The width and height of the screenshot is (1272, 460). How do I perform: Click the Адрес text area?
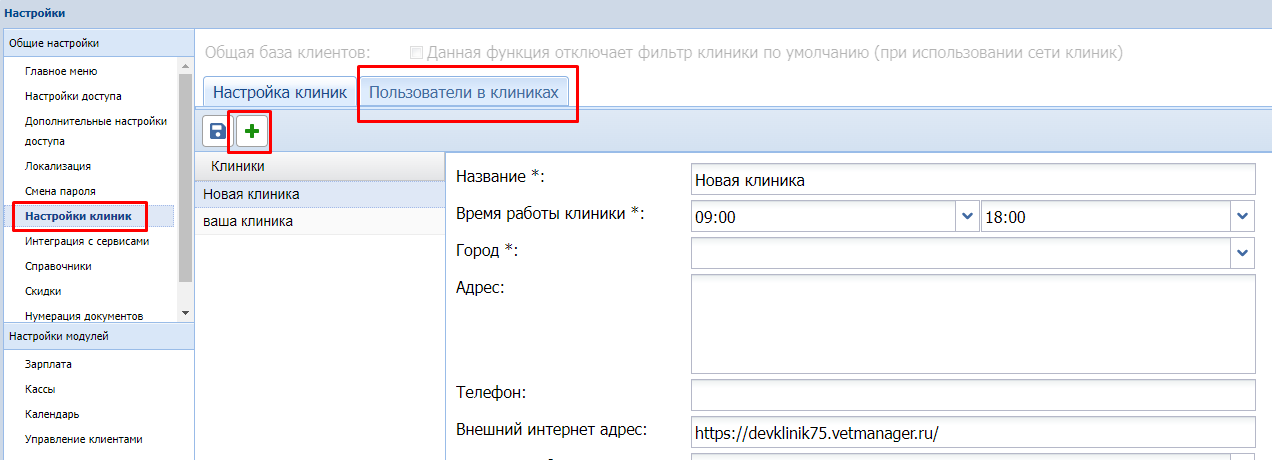click(972, 323)
